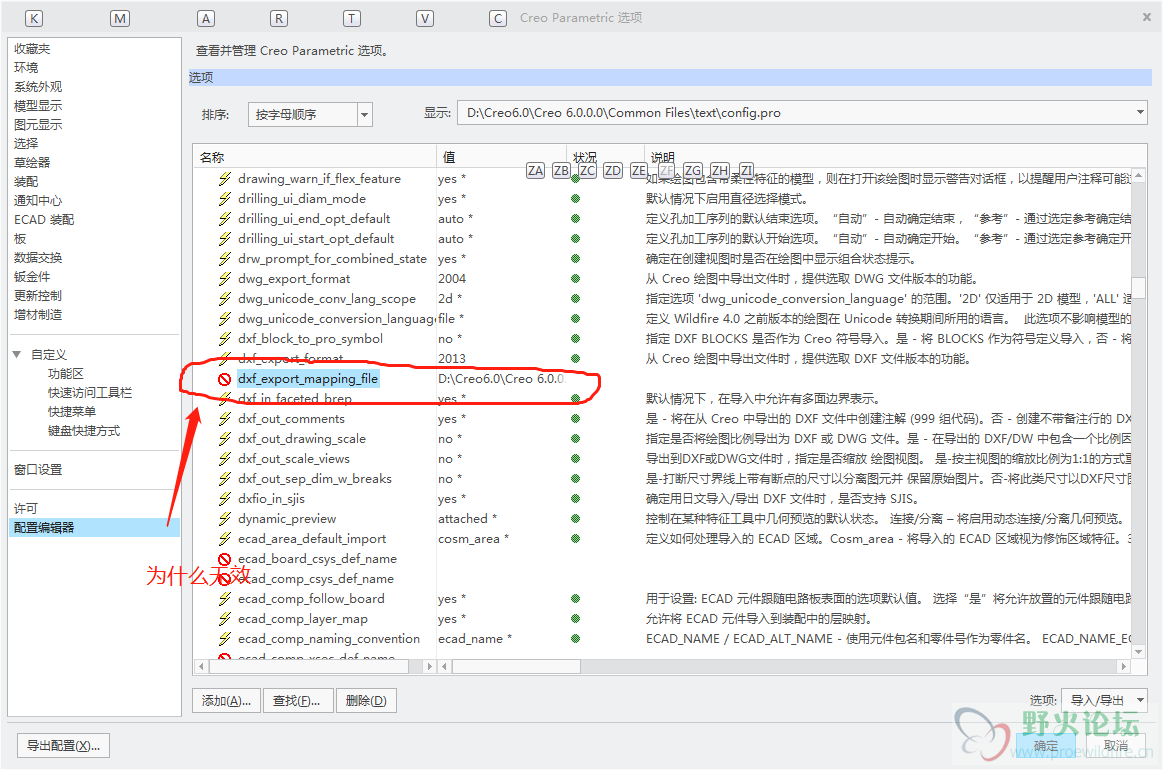This screenshot has height=770, width=1163.
Task: Click lightning icon beside drawing_warn_if_flex_feature
Action: click(225, 179)
